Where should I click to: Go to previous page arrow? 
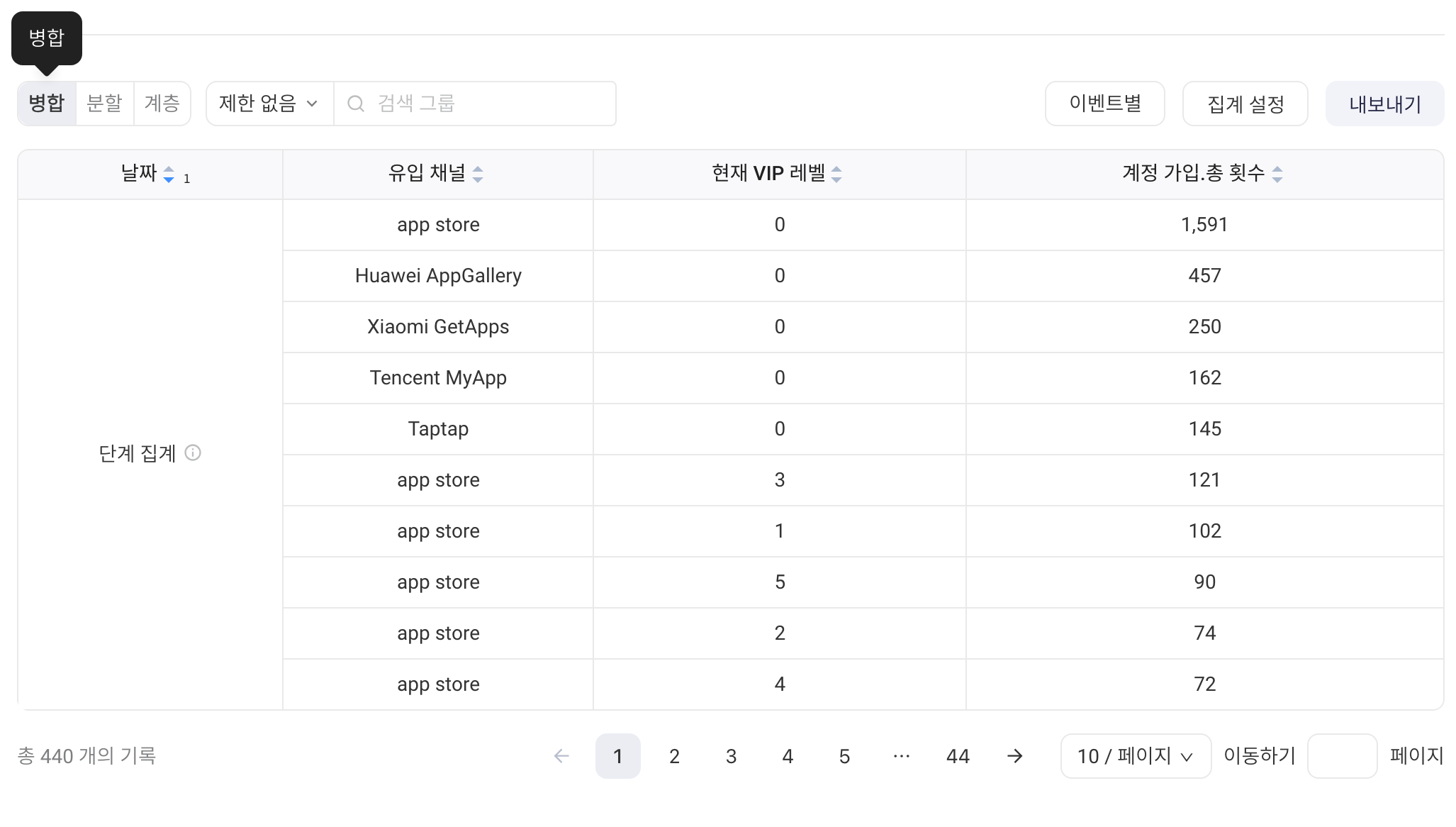coord(561,756)
